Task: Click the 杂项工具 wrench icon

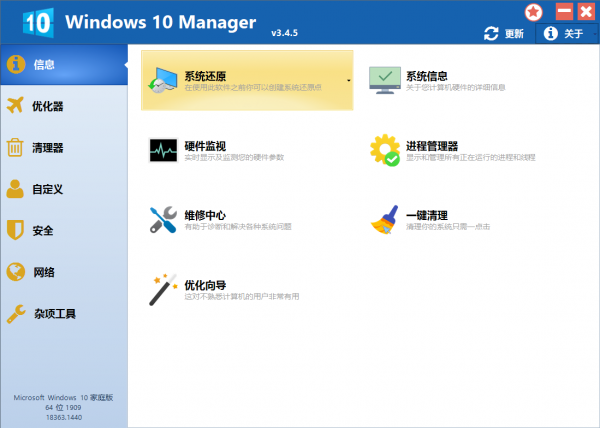Action: (16, 314)
